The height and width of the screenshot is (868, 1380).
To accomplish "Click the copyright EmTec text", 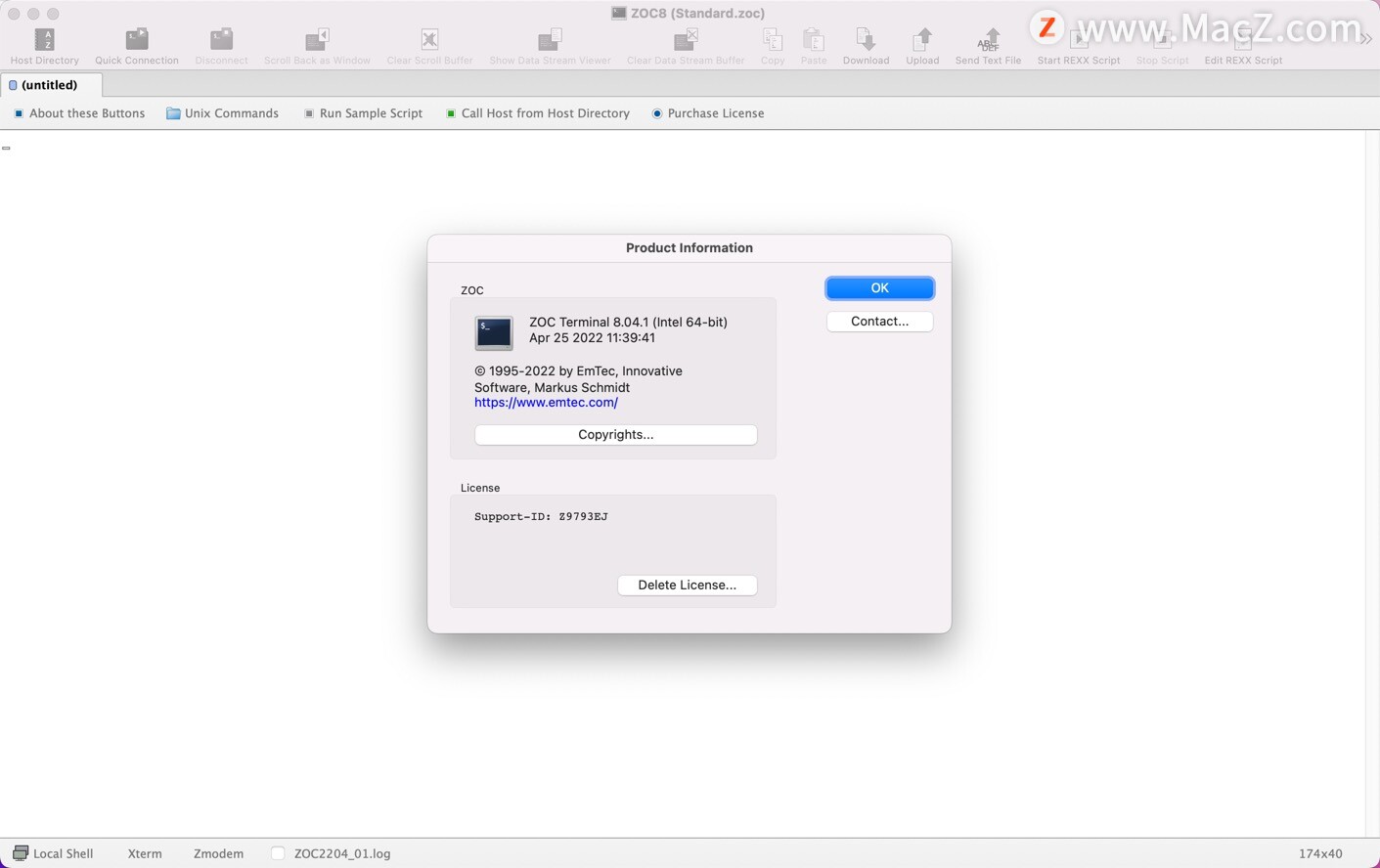I will click(578, 379).
